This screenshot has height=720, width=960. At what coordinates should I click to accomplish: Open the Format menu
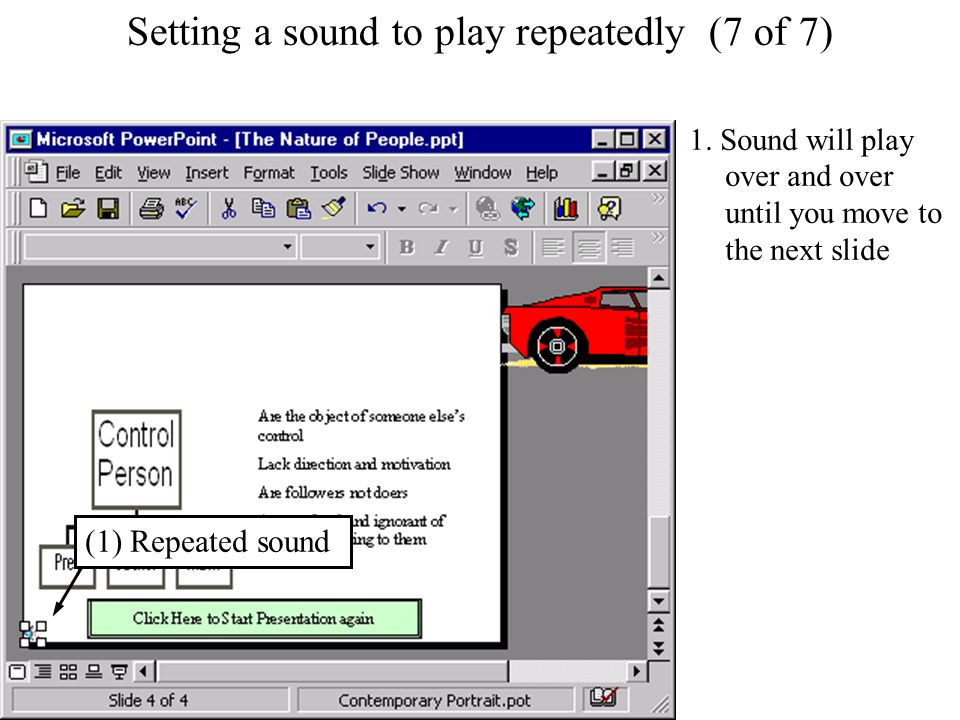click(269, 173)
